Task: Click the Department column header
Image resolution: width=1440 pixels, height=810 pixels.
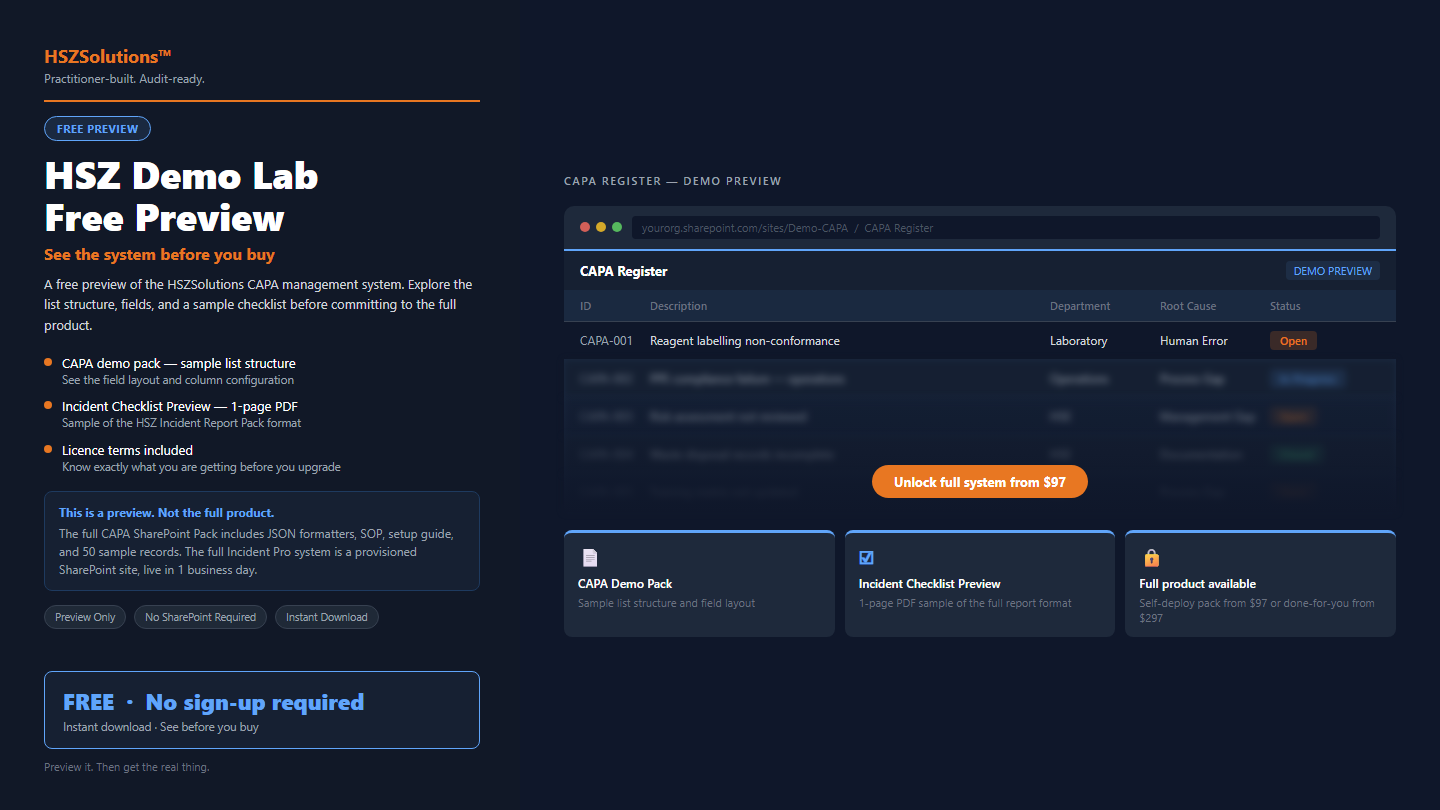Action: click(x=1080, y=306)
